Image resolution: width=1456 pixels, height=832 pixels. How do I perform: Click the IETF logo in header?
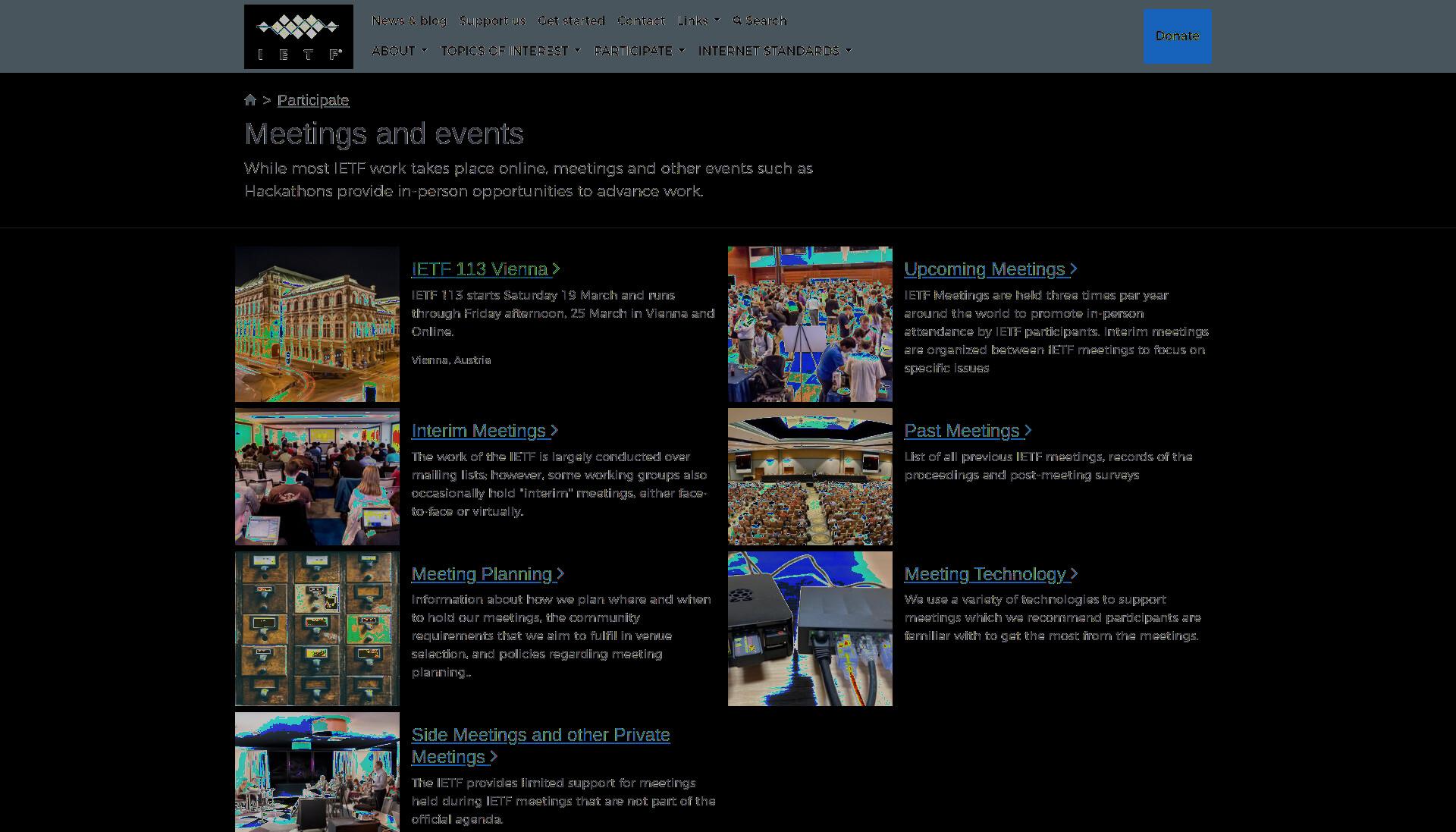pyautogui.click(x=299, y=36)
